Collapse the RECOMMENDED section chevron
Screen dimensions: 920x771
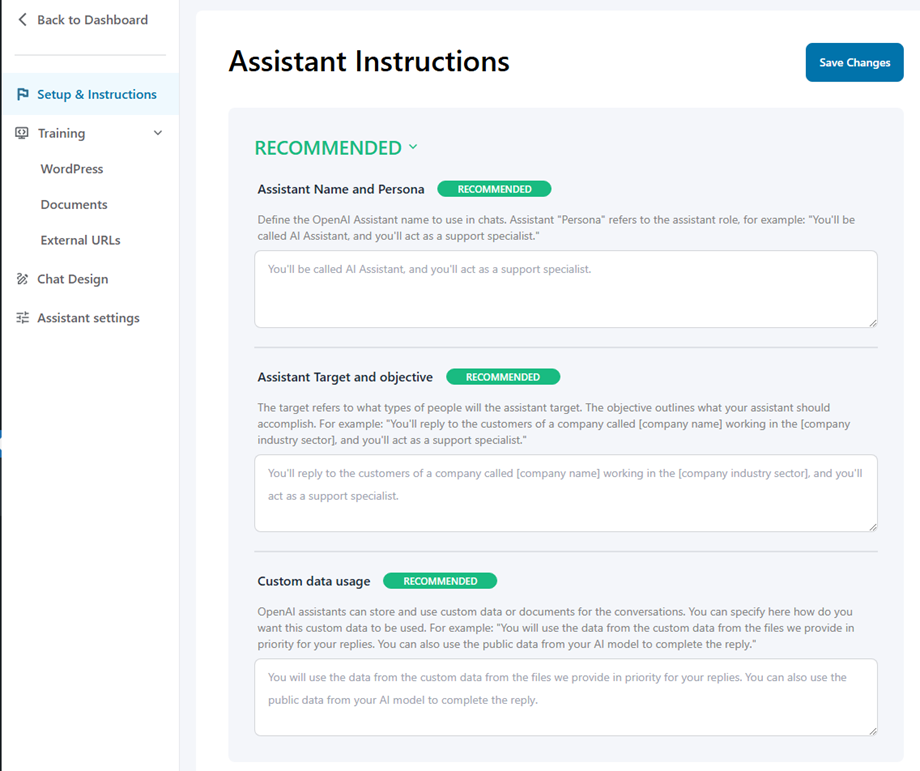point(413,147)
